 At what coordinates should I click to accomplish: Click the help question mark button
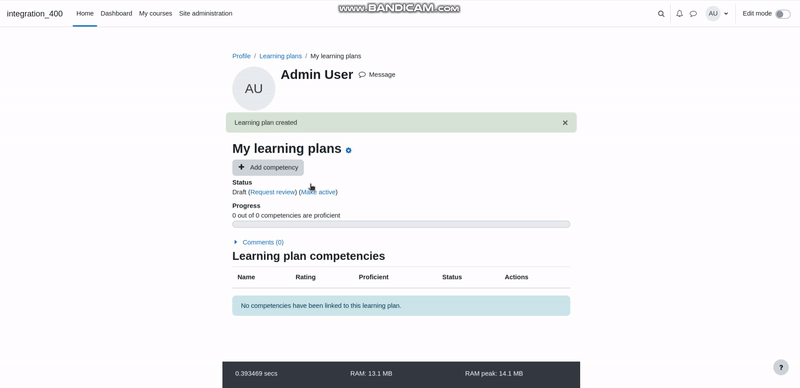[781, 367]
